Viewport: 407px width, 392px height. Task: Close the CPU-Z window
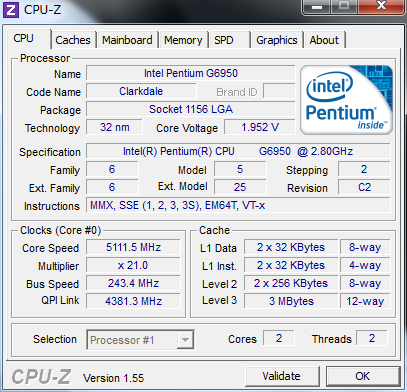coord(381,7)
